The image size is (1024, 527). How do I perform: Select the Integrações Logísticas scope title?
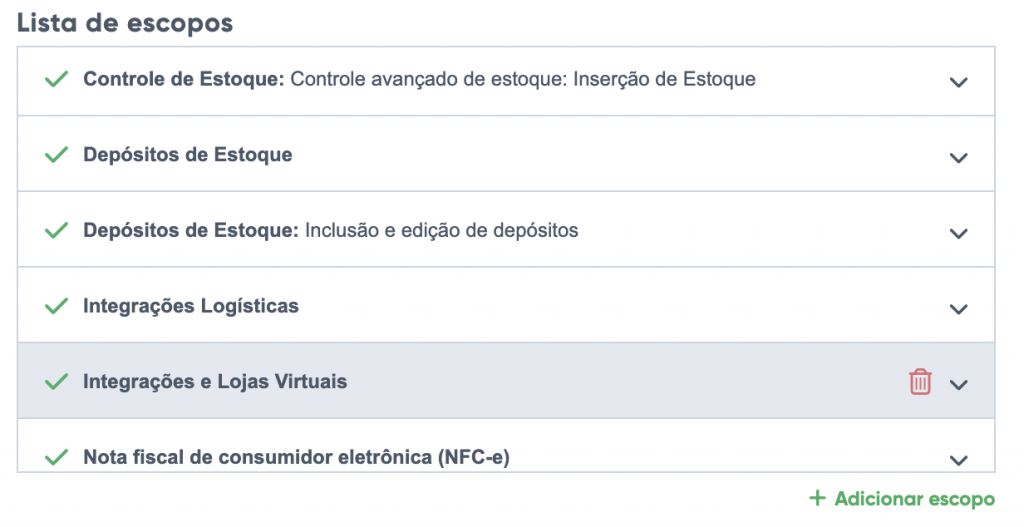191,306
